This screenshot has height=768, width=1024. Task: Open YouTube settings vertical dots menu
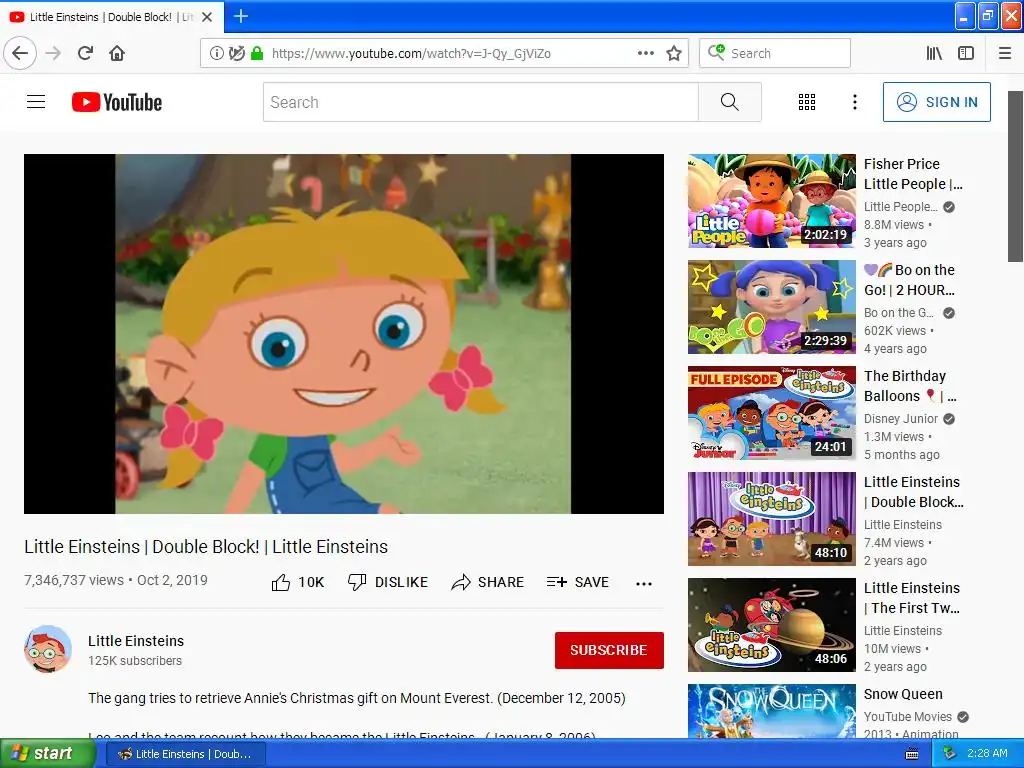[854, 102]
